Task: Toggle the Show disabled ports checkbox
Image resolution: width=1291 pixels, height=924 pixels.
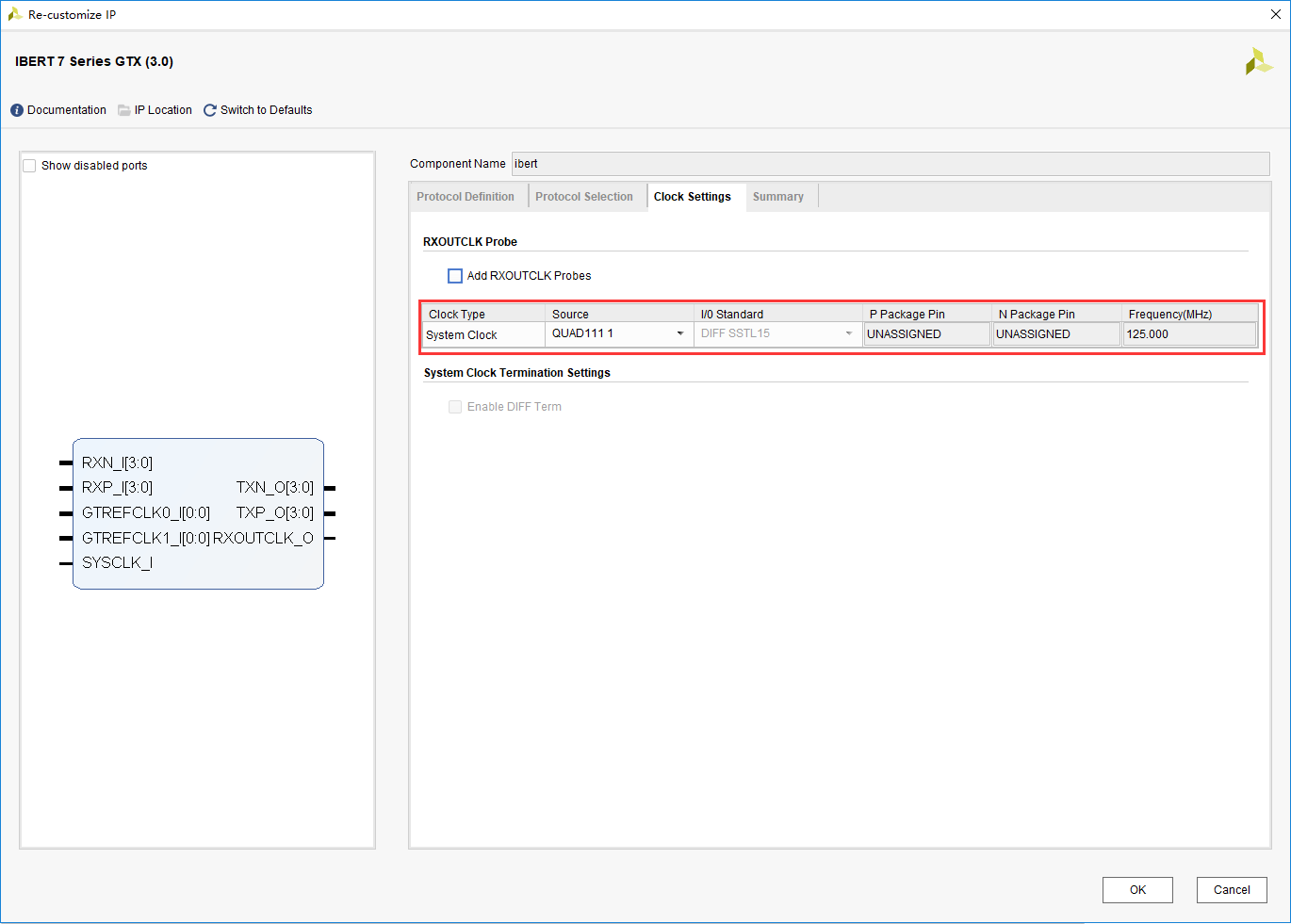Action: tap(29, 166)
